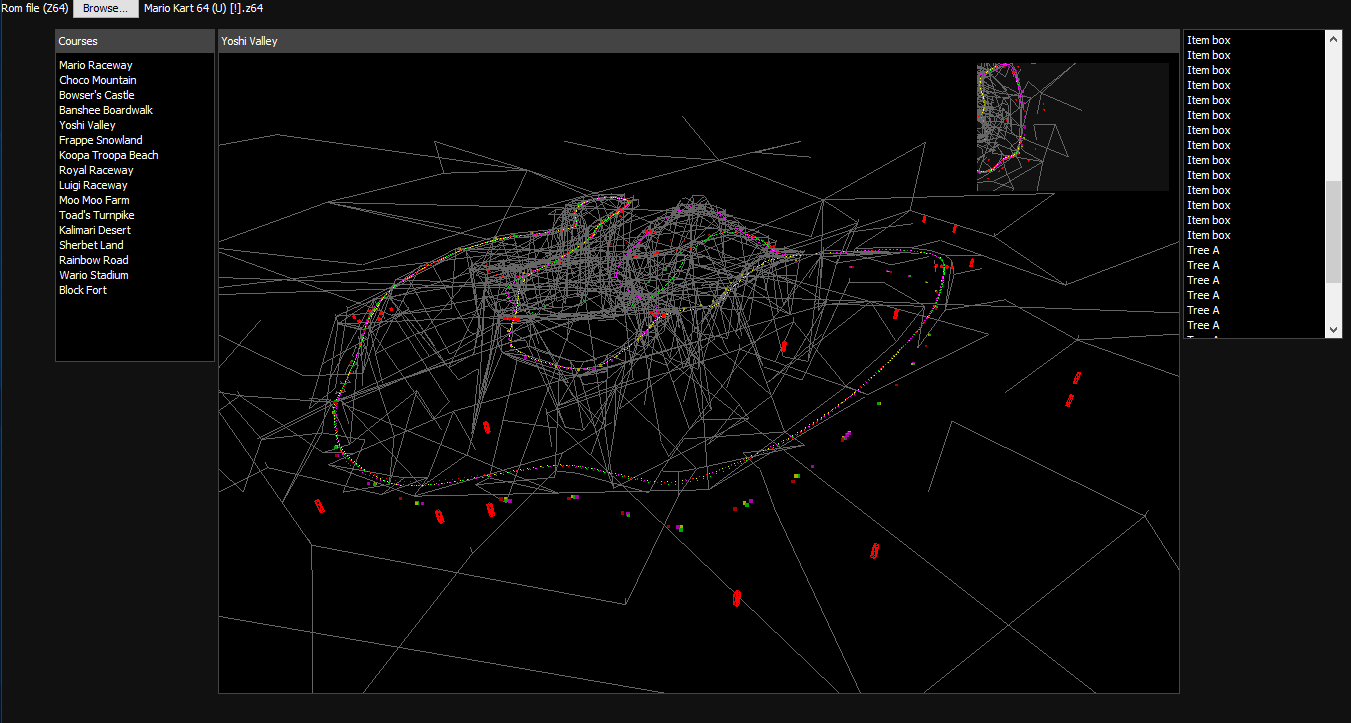Select Banshee Boardwalk course

coord(106,110)
